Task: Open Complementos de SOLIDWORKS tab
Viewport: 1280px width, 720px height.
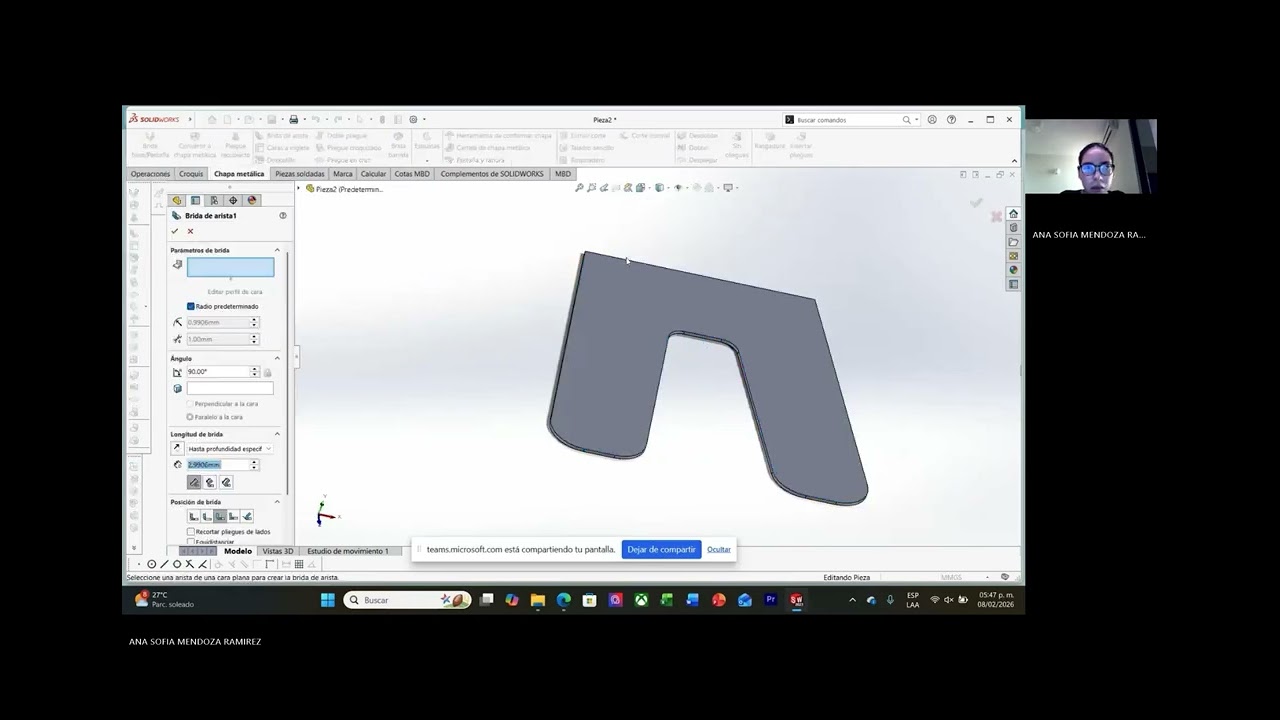Action: (x=492, y=174)
